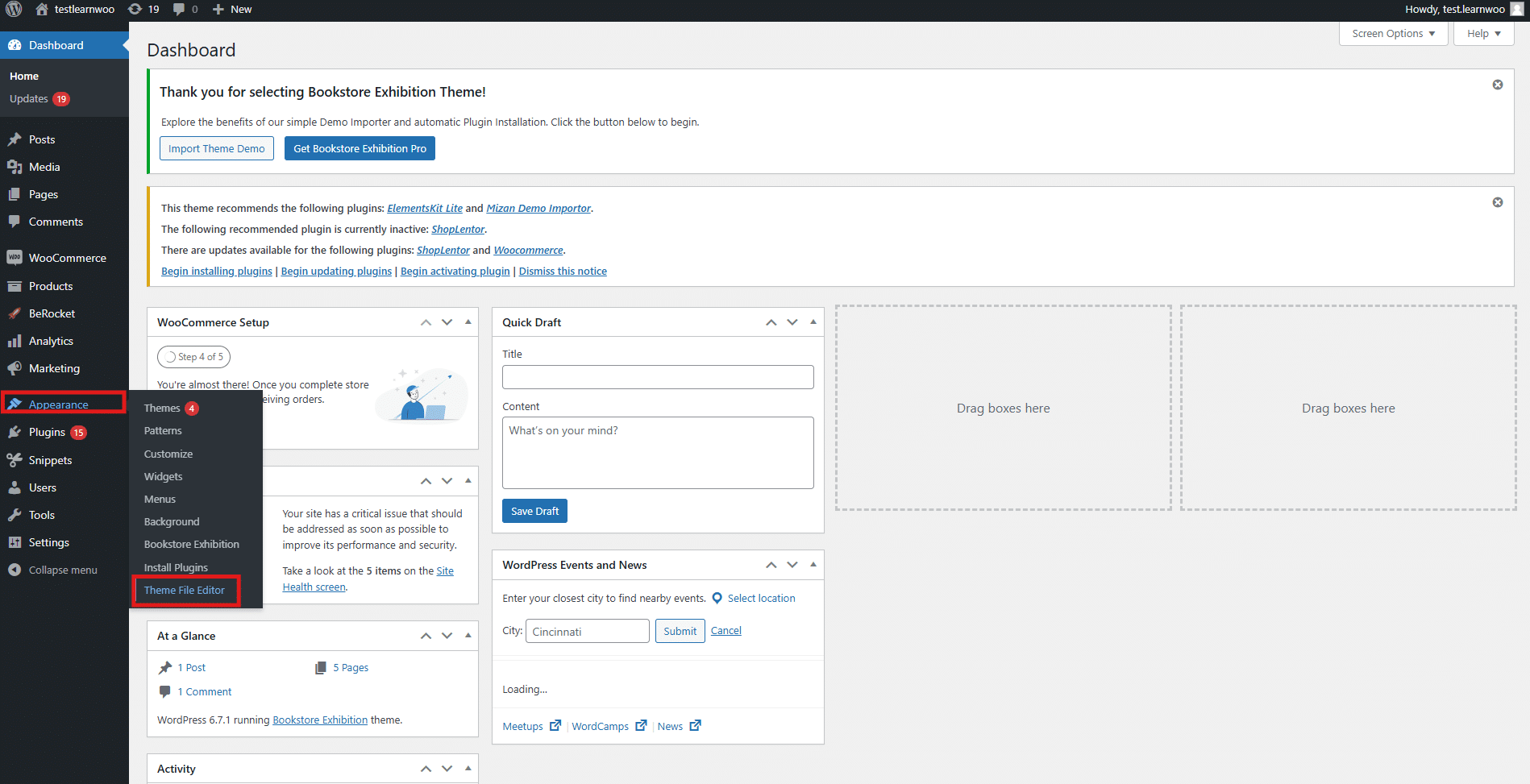Open the Site Health screen link
The width and height of the screenshot is (1530, 784).
pos(368,579)
